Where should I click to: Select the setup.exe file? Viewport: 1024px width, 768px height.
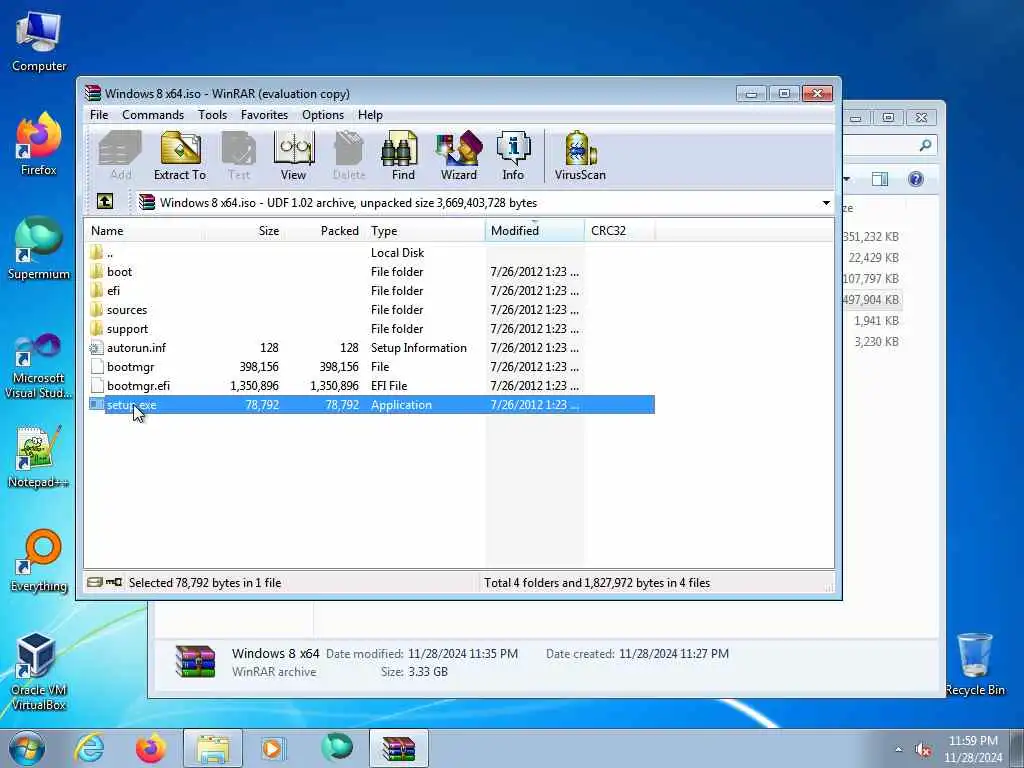click(370, 405)
